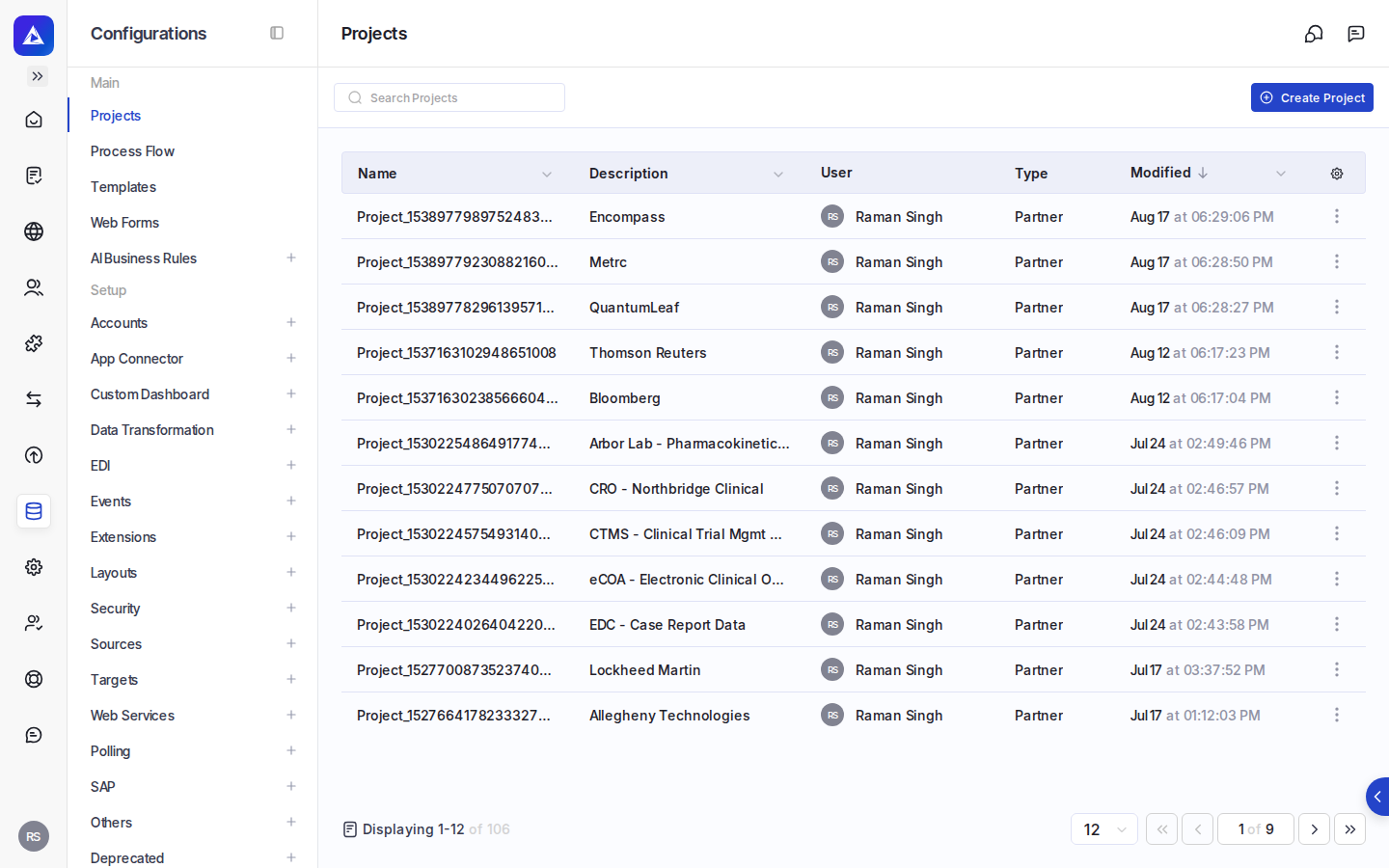Open the Modified column filter dropdown

[1281, 175]
